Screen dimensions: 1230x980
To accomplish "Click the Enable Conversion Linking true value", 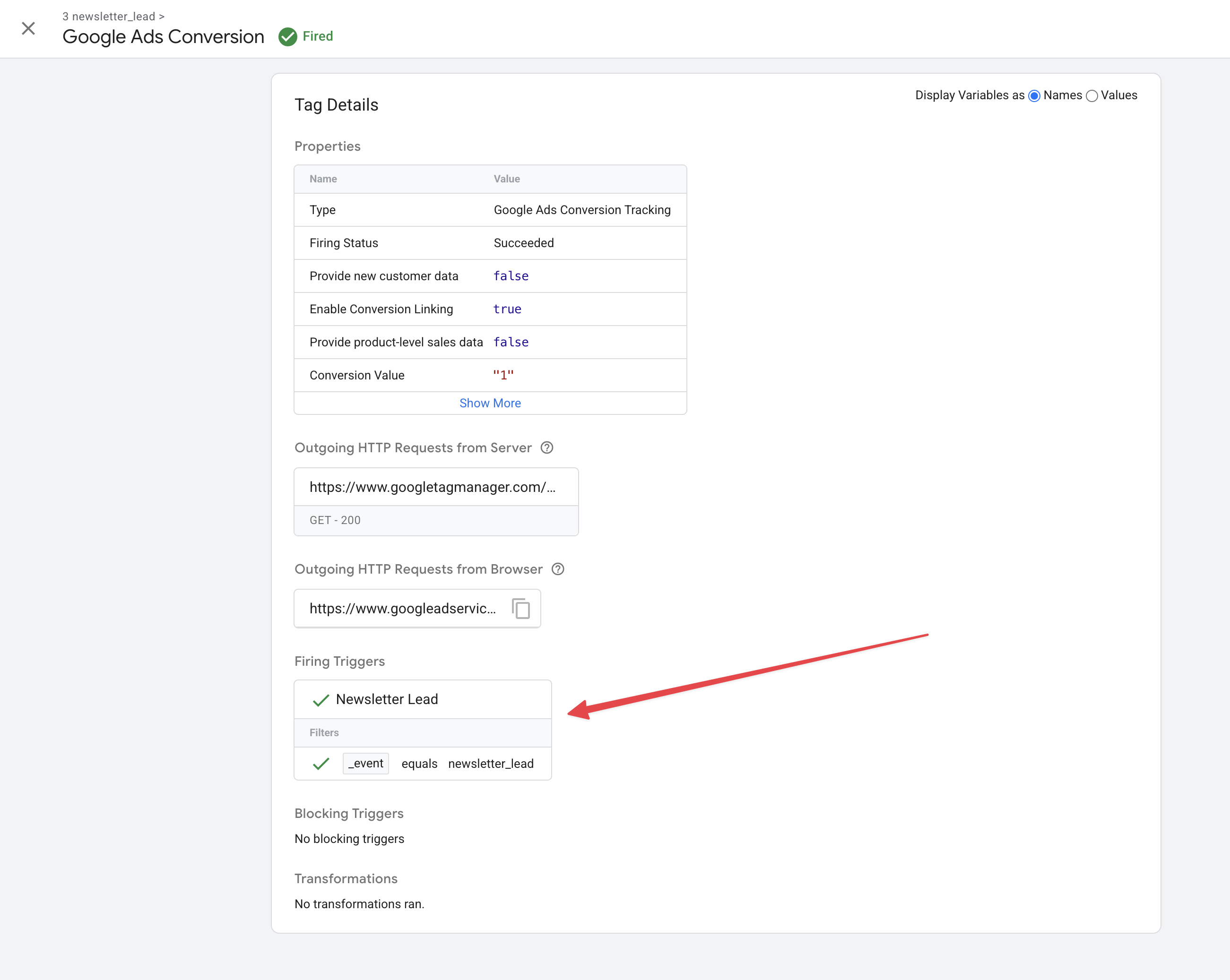I will (x=507, y=309).
